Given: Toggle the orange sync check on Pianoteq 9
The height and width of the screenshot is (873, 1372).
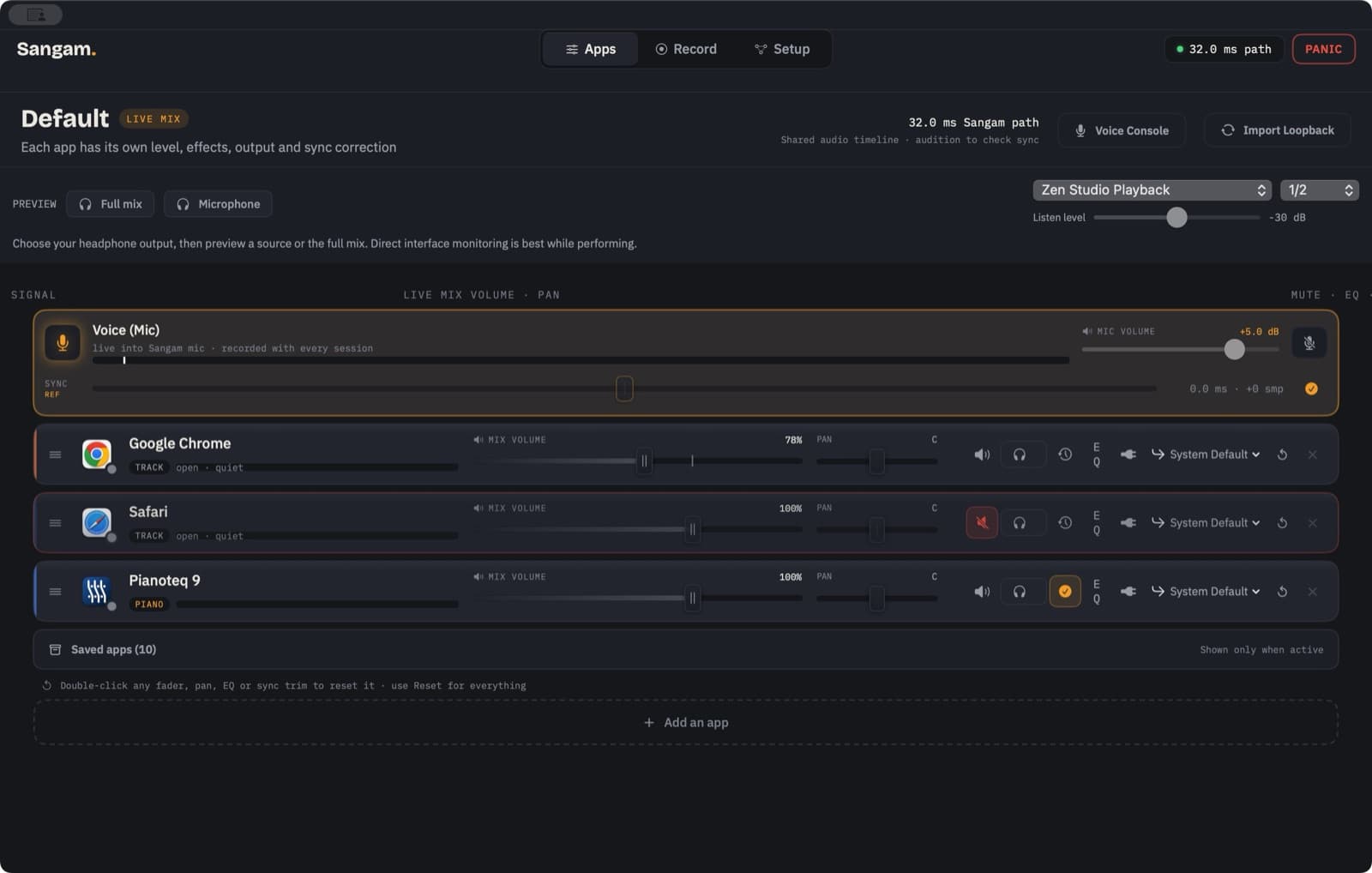Looking at the screenshot, I should pos(1065,592).
